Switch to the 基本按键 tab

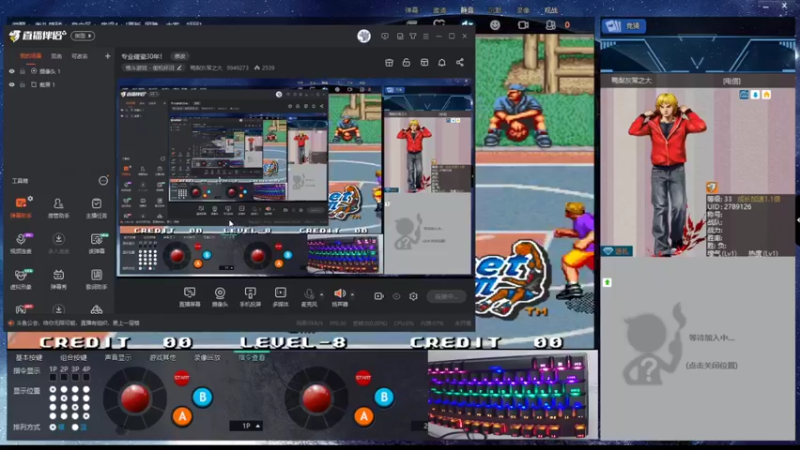29,358
